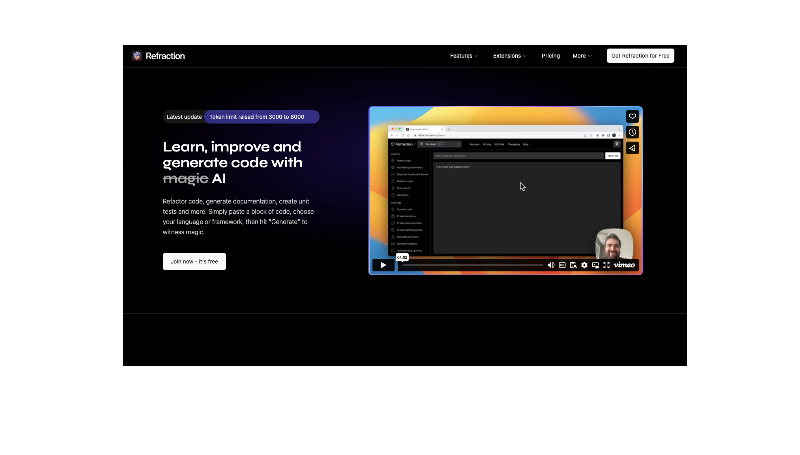The width and height of the screenshot is (800, 455).
Task: Go to the Pricing page
Action: pyautogui.click(x=551, y=56)
